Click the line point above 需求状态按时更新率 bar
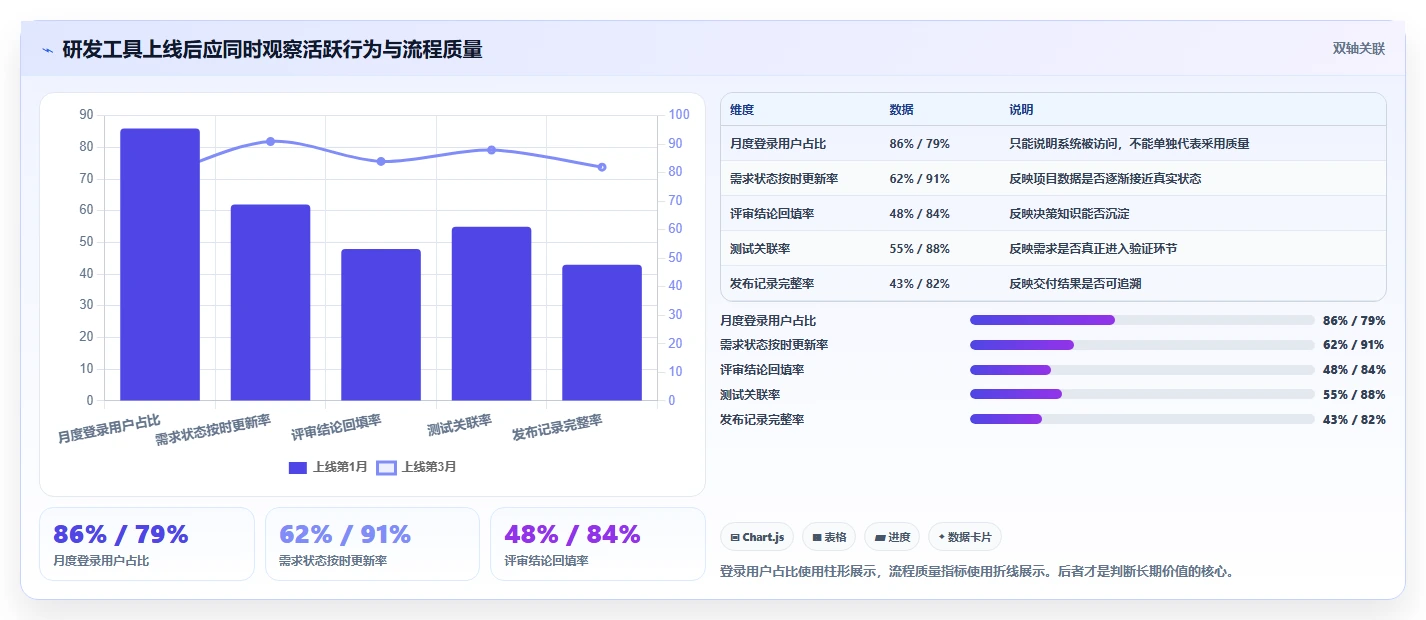This screenshot has height=620, width=1426. pos(270,141)
